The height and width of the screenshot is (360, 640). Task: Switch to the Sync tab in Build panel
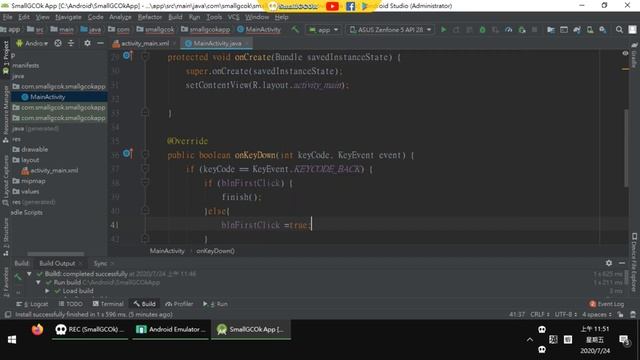[100, 263]
